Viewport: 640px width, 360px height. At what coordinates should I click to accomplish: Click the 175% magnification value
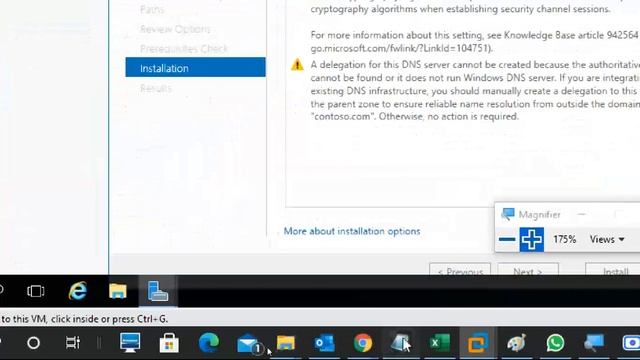(x=564, y=239)
